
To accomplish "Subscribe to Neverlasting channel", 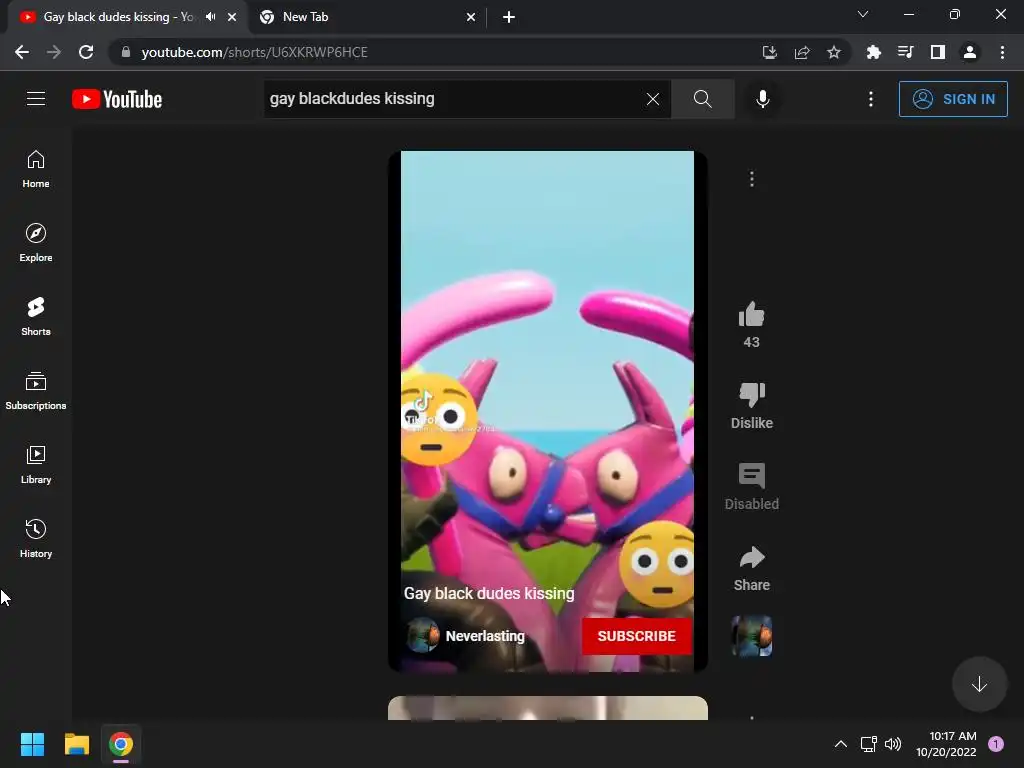I will click(x=637, y=636).
